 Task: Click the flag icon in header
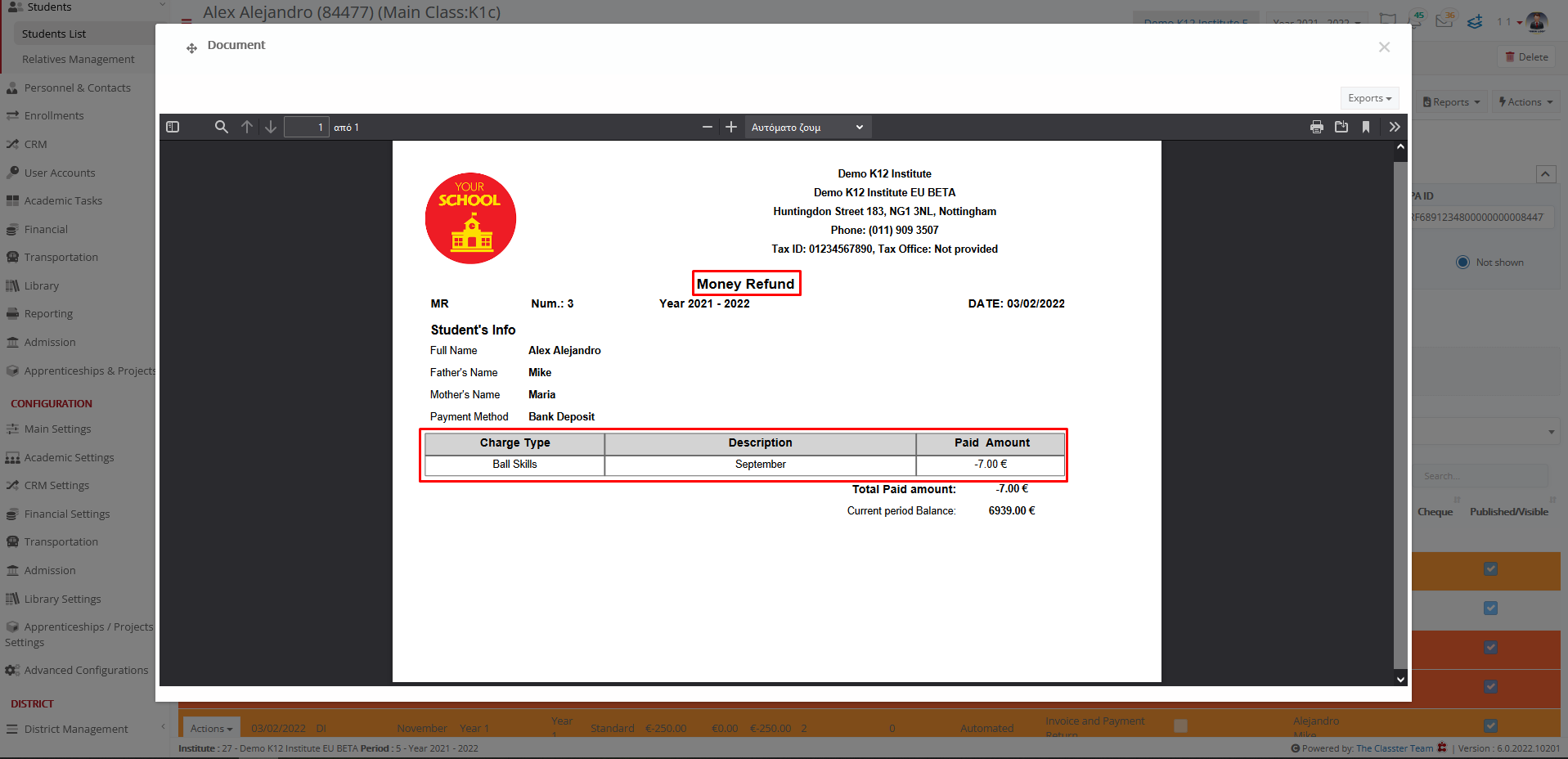1387,20
